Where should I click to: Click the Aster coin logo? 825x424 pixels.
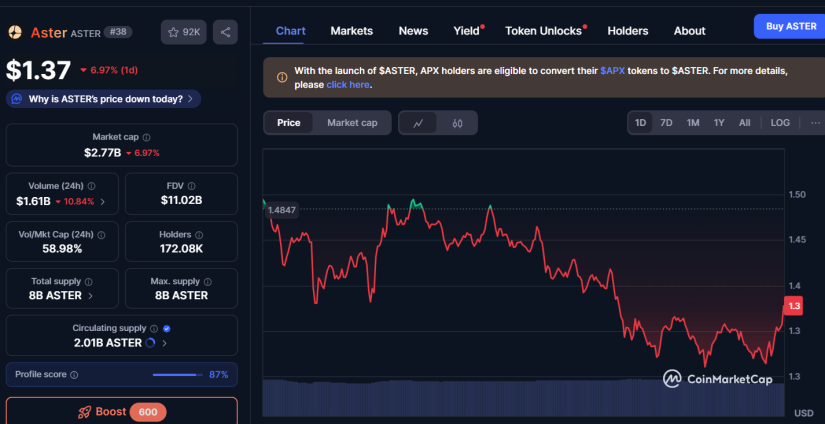pyautogui.click(x=15, y=33)
